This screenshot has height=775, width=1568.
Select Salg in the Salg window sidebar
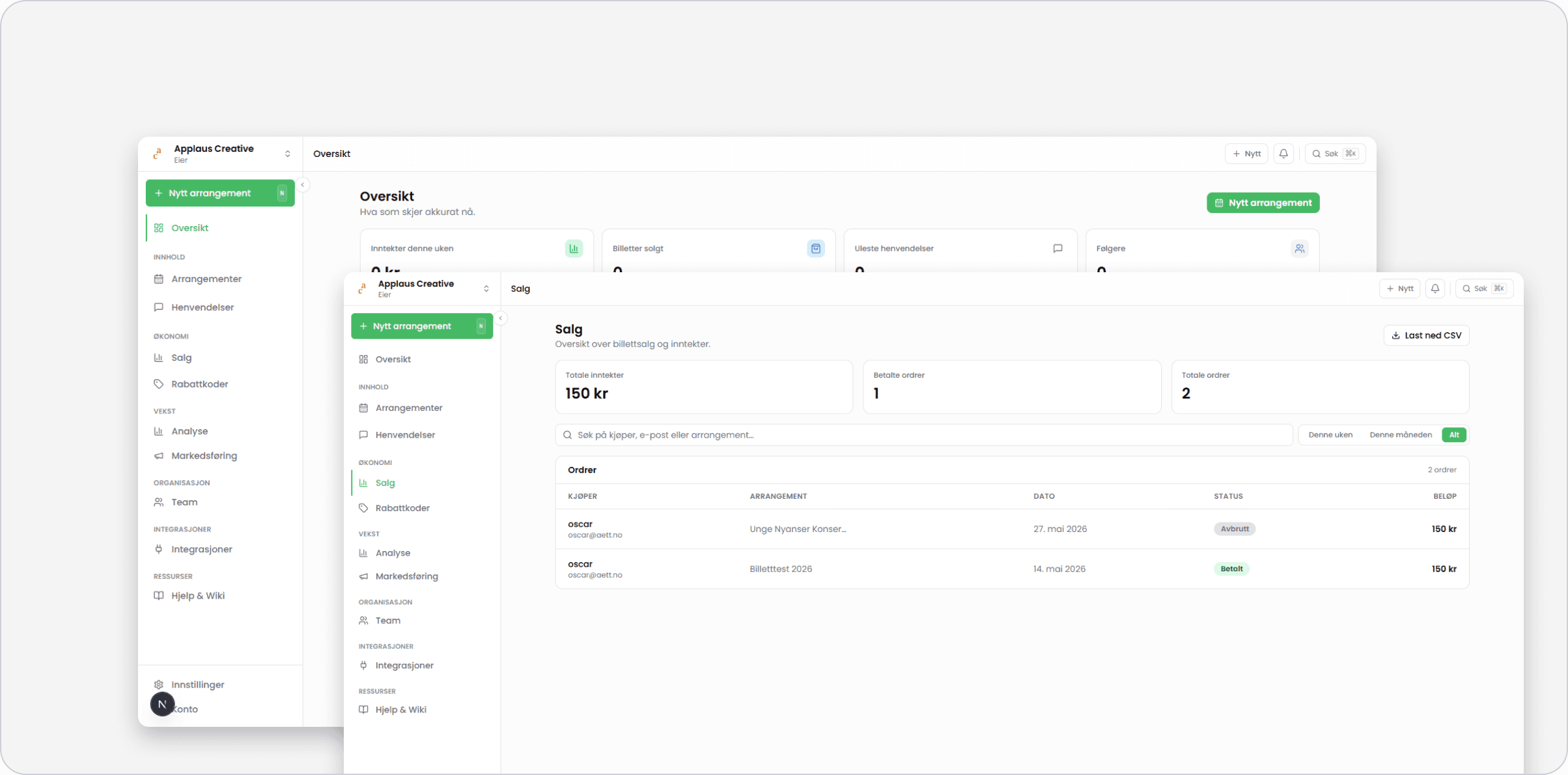click(422, 483)
